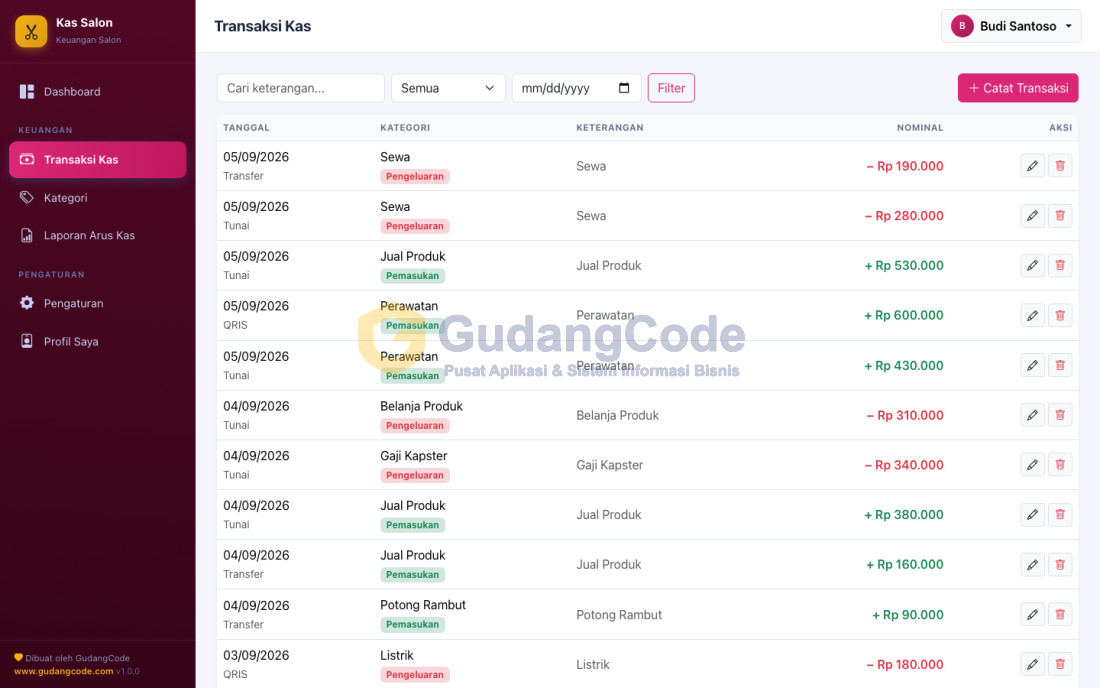Delete the Listrik Rp 180.000 transaction
The height and width of the screenshot is (688, 1100).
(x=1060, y=664)
